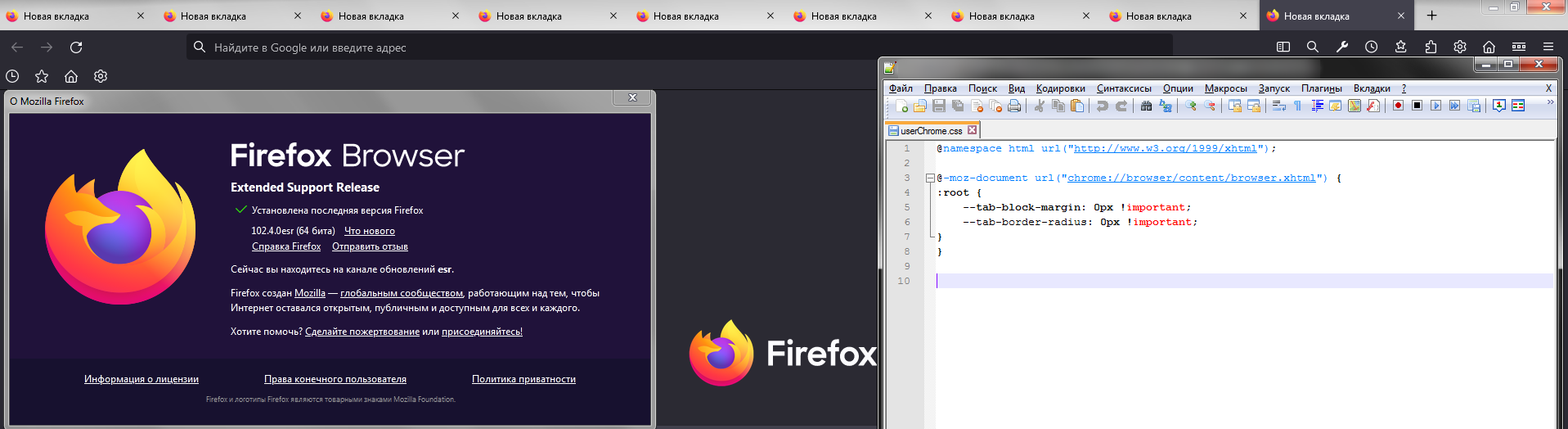The width and height of the screenshot is (1568, 429).
Task: Toggle word wrap icon in Notepad++
Action: [1279, 106]
